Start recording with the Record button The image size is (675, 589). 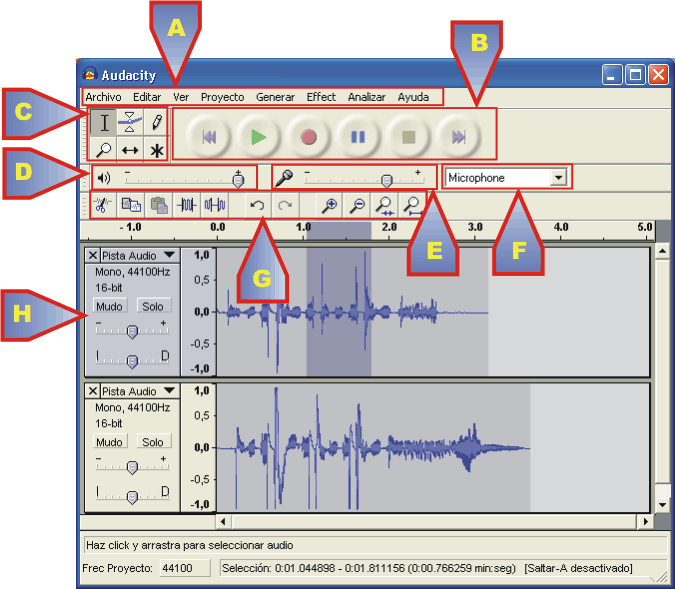tap(308, 137)
